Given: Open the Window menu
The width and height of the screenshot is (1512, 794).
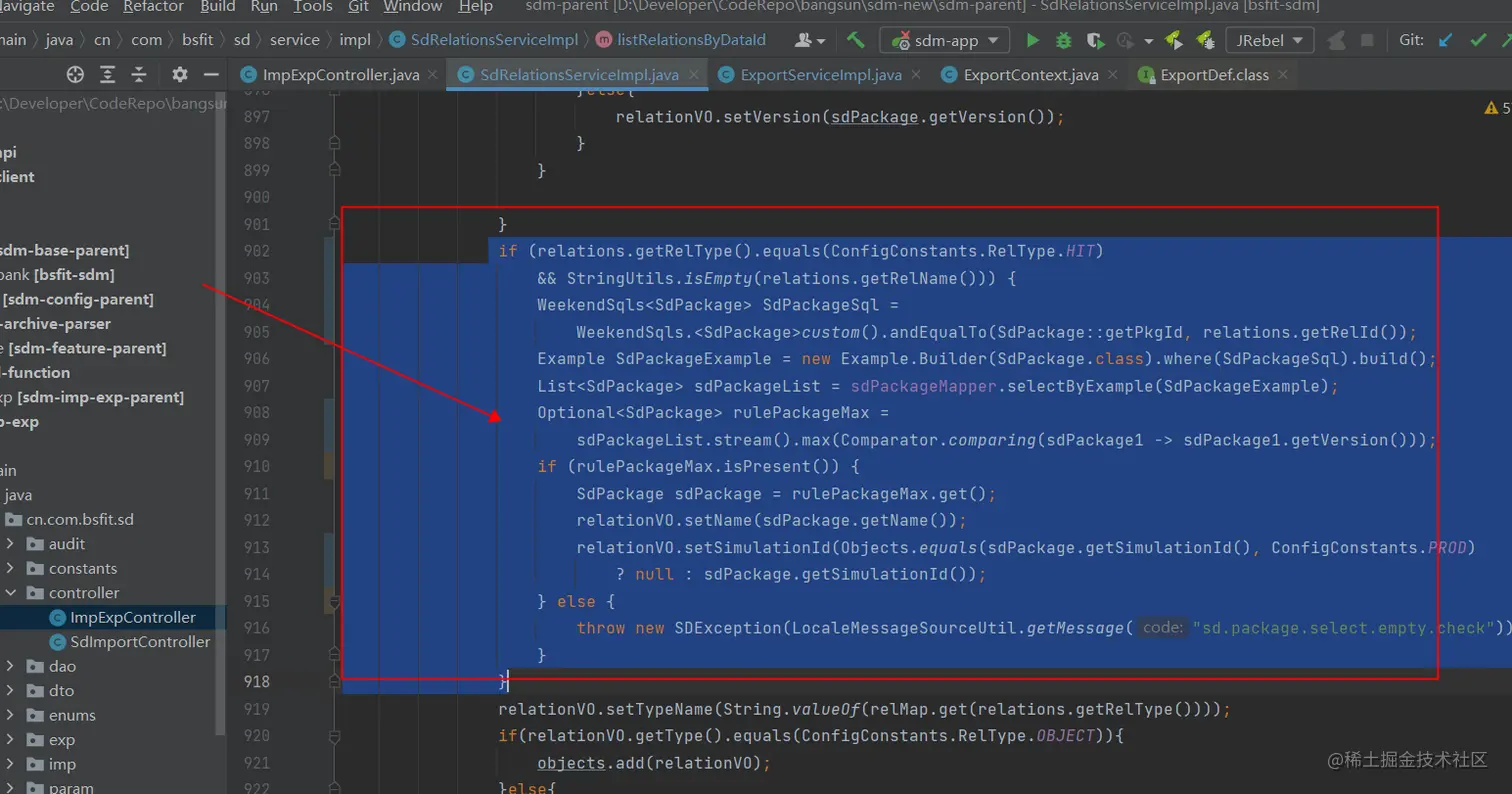Looking at the screenshot, I should coord(413,7).
